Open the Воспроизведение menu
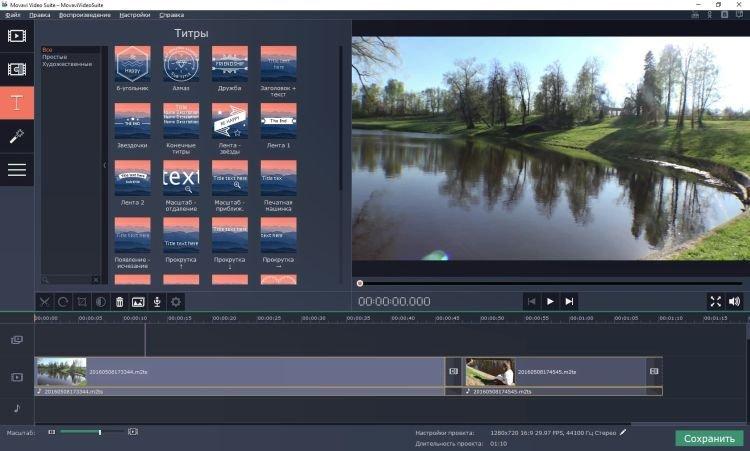750x451 pixels. click(x=85, y=15)
